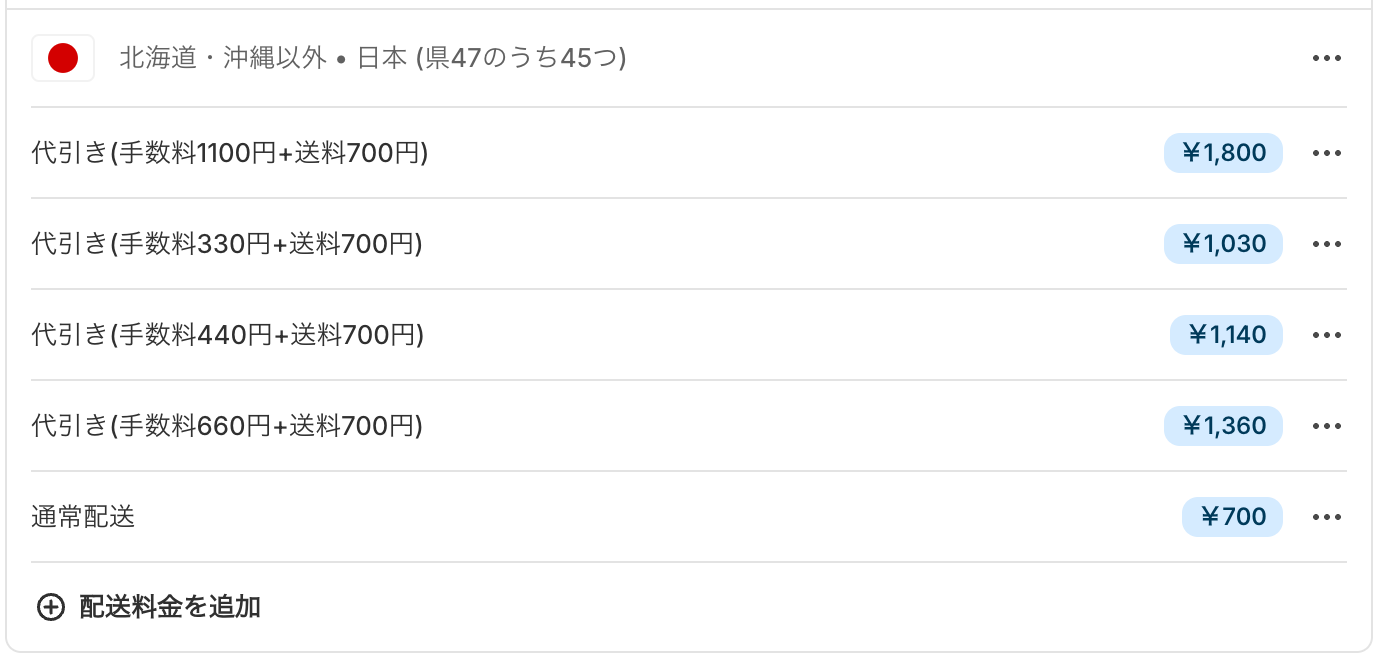
Task: Open three-dot menu for the ¥1,800 rate
Action: coord(1326,153)
